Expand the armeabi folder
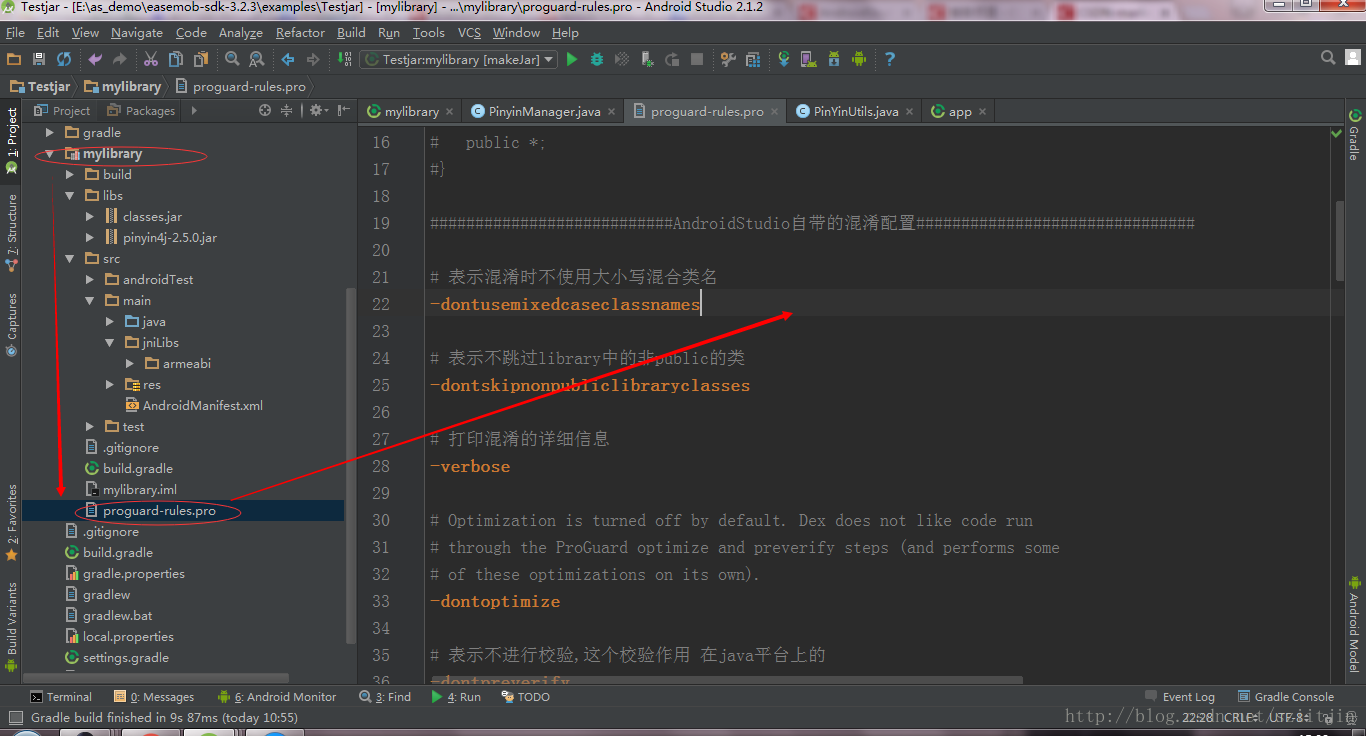 (130, 363)
